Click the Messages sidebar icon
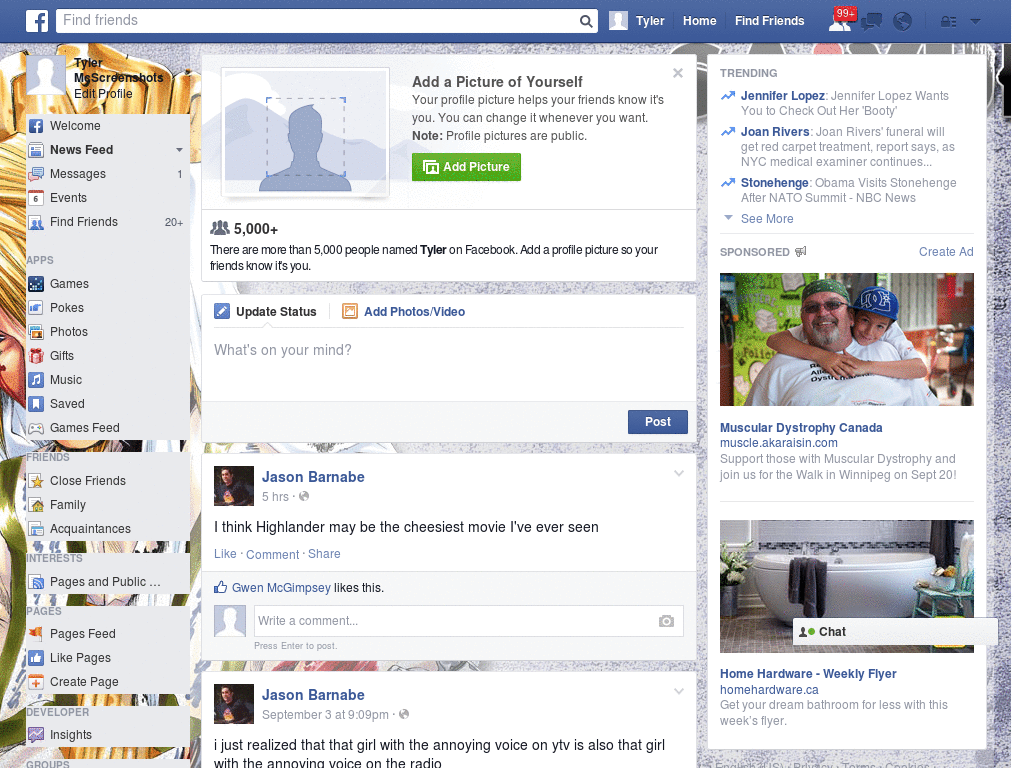 tap(37, 174)
